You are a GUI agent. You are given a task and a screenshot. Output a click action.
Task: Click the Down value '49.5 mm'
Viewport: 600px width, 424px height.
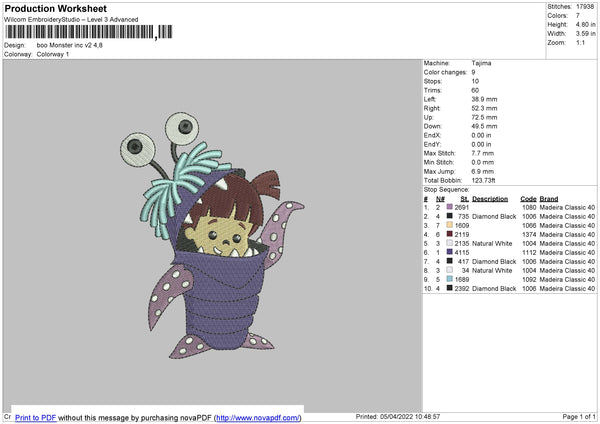coord(484,126)
